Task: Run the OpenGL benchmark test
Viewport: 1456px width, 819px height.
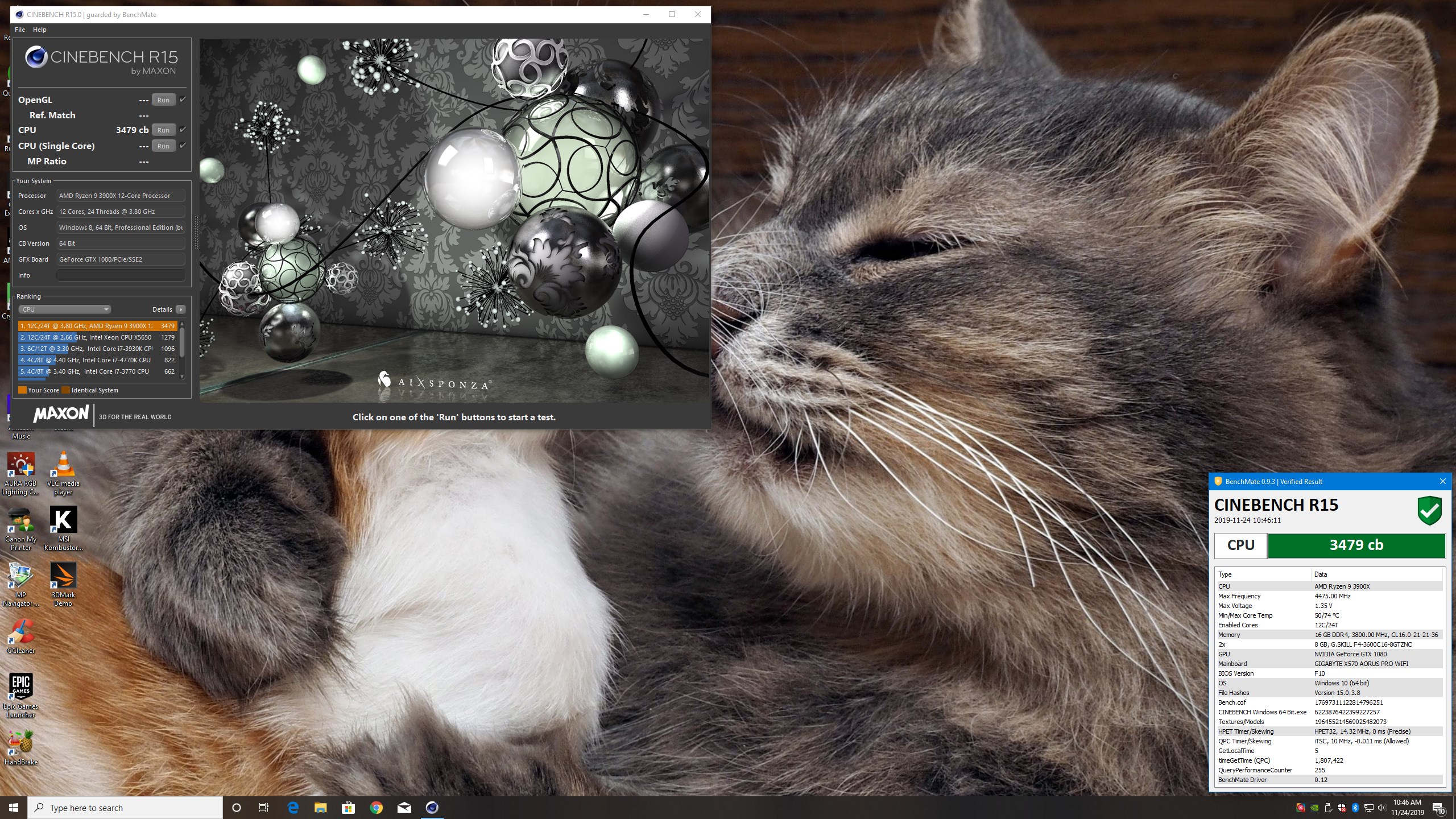Action: click(163, 100)
